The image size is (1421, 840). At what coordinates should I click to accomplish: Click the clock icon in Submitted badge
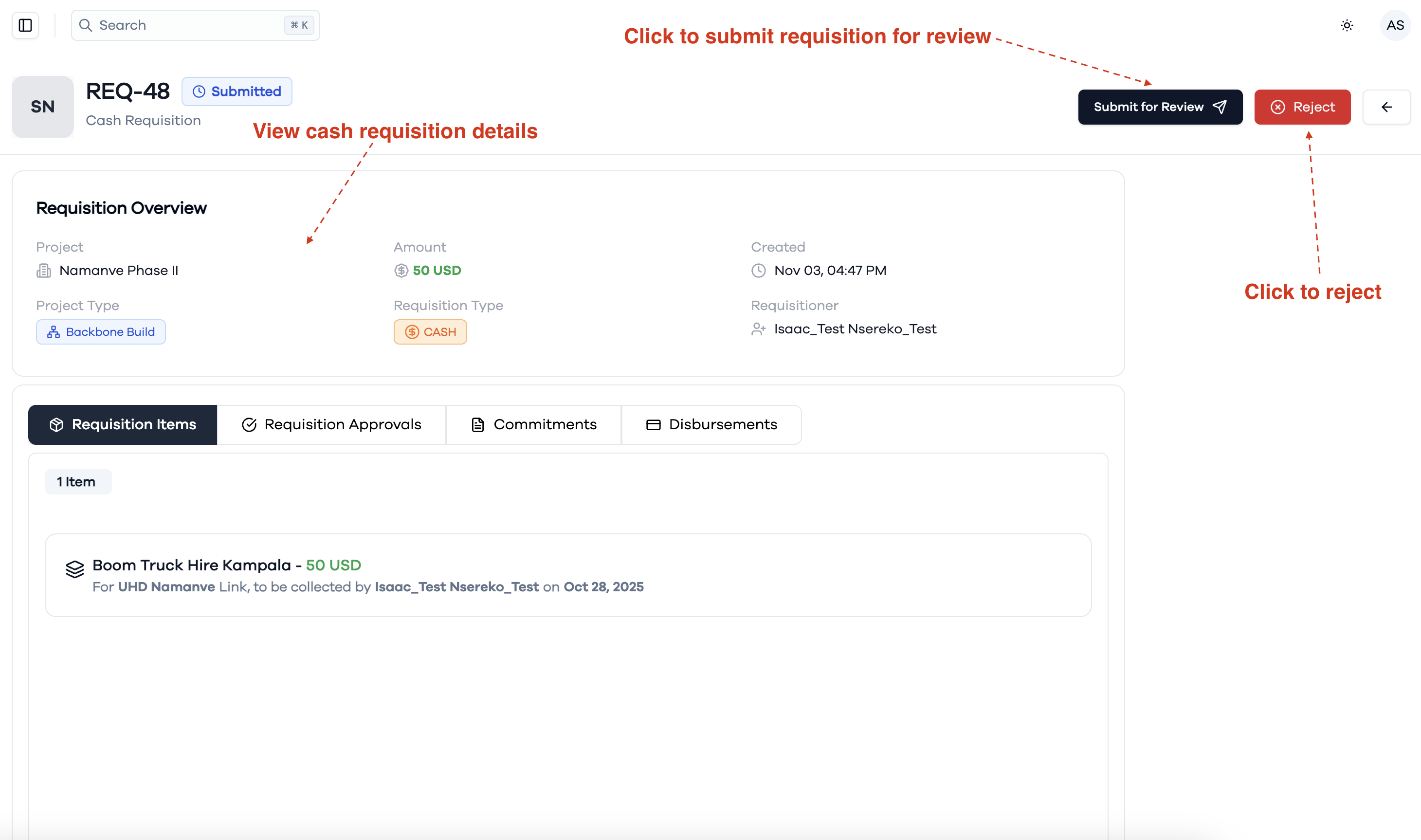tap(199, 91)
